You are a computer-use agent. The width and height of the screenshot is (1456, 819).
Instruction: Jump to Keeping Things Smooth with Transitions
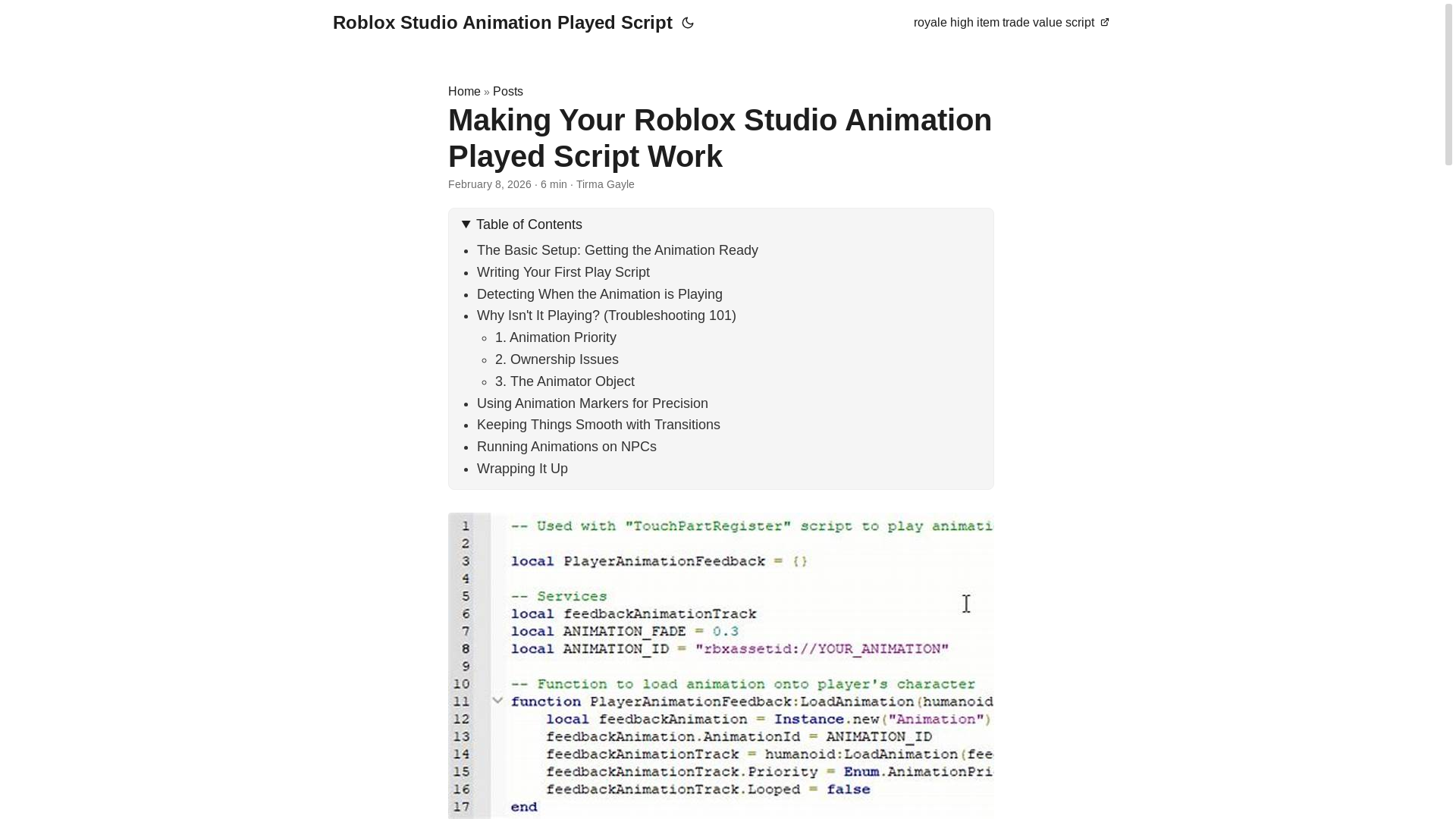click(598, 425)
